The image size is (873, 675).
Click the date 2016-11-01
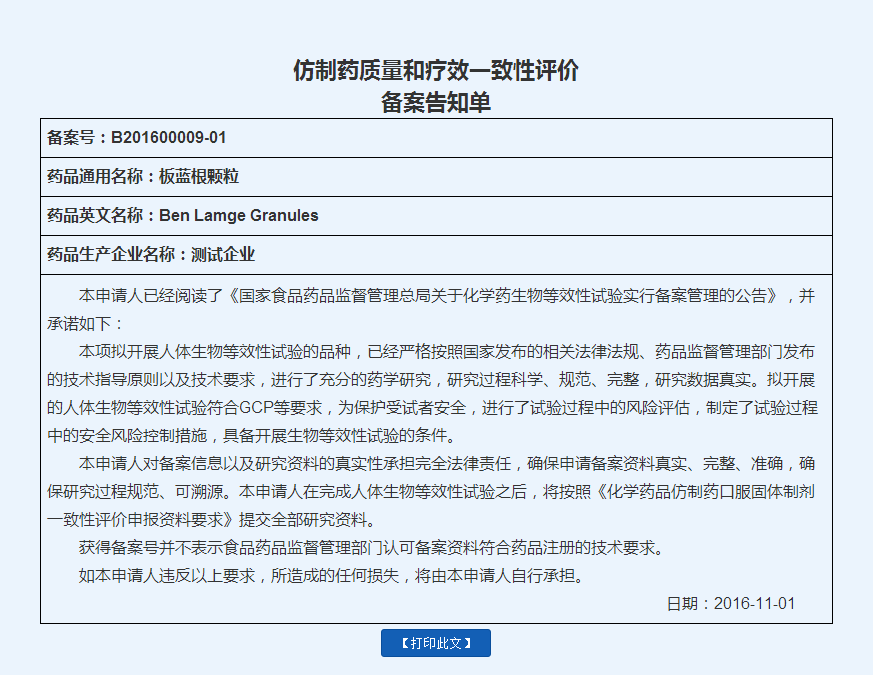(754, 604)
